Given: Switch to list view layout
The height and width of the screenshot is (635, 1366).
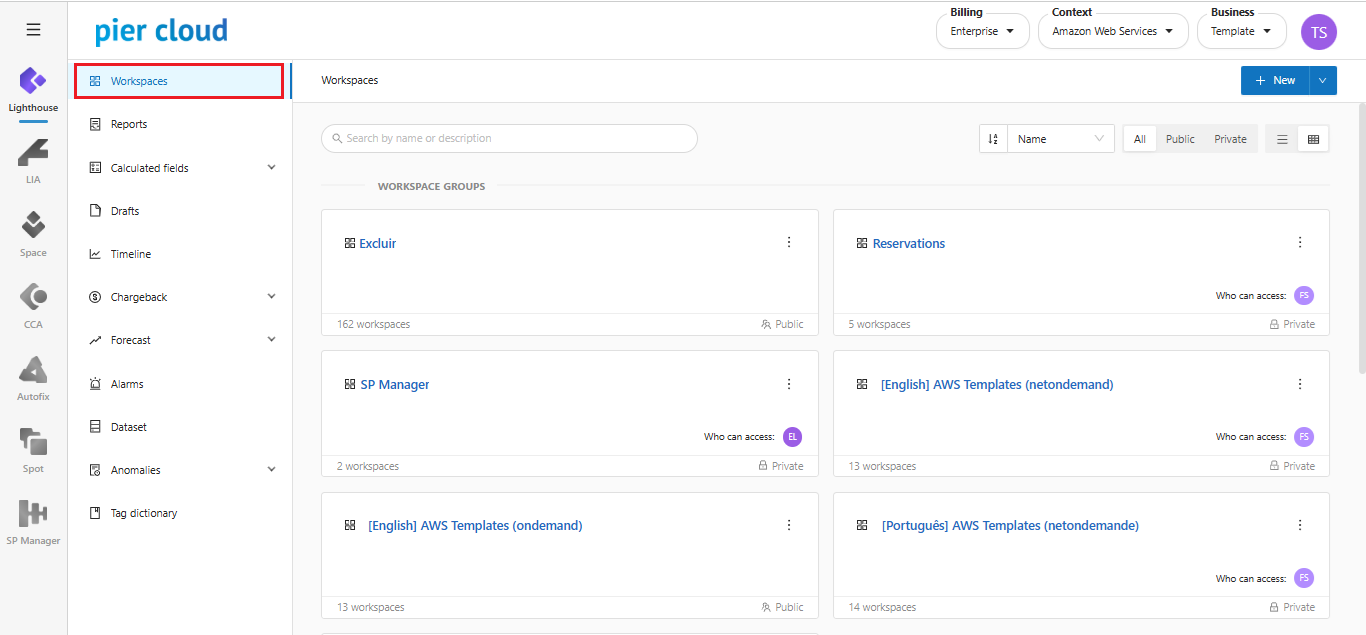Looking at the screenshot, I should point(1282,139).
